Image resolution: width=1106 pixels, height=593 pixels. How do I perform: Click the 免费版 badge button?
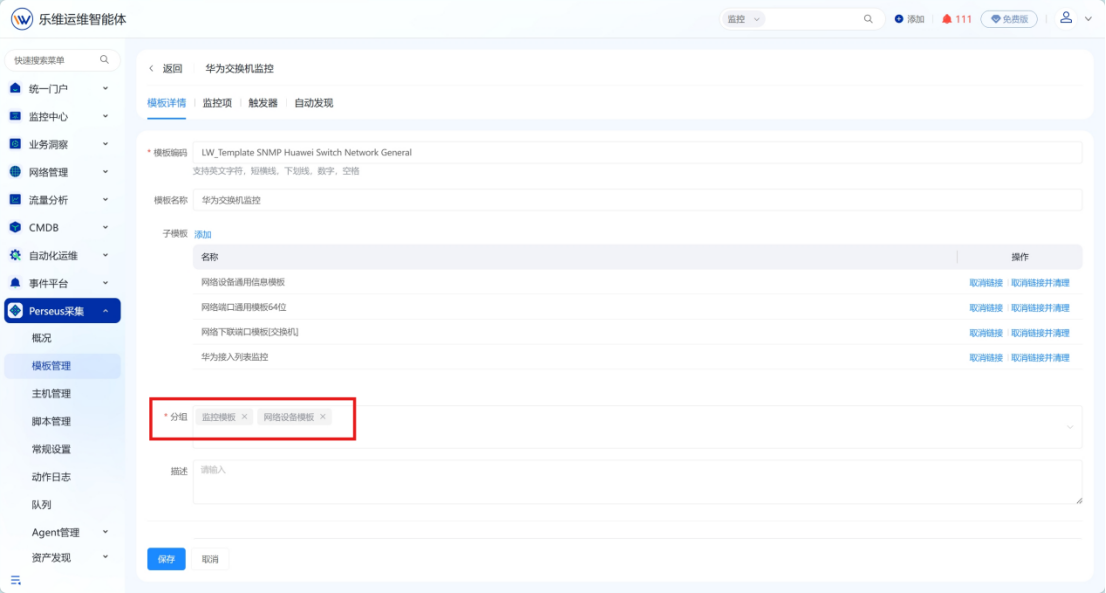(x=1009, y=19)
